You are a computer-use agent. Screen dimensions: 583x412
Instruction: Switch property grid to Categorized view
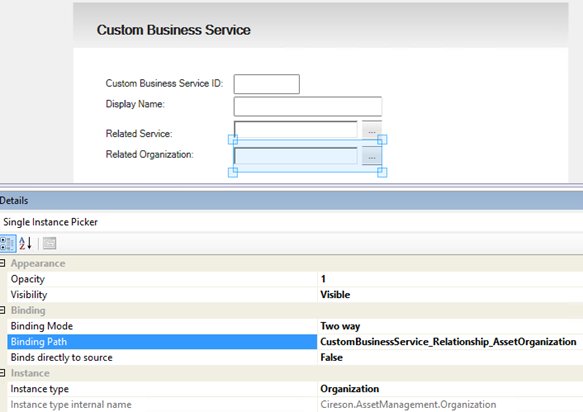[7, 244]
